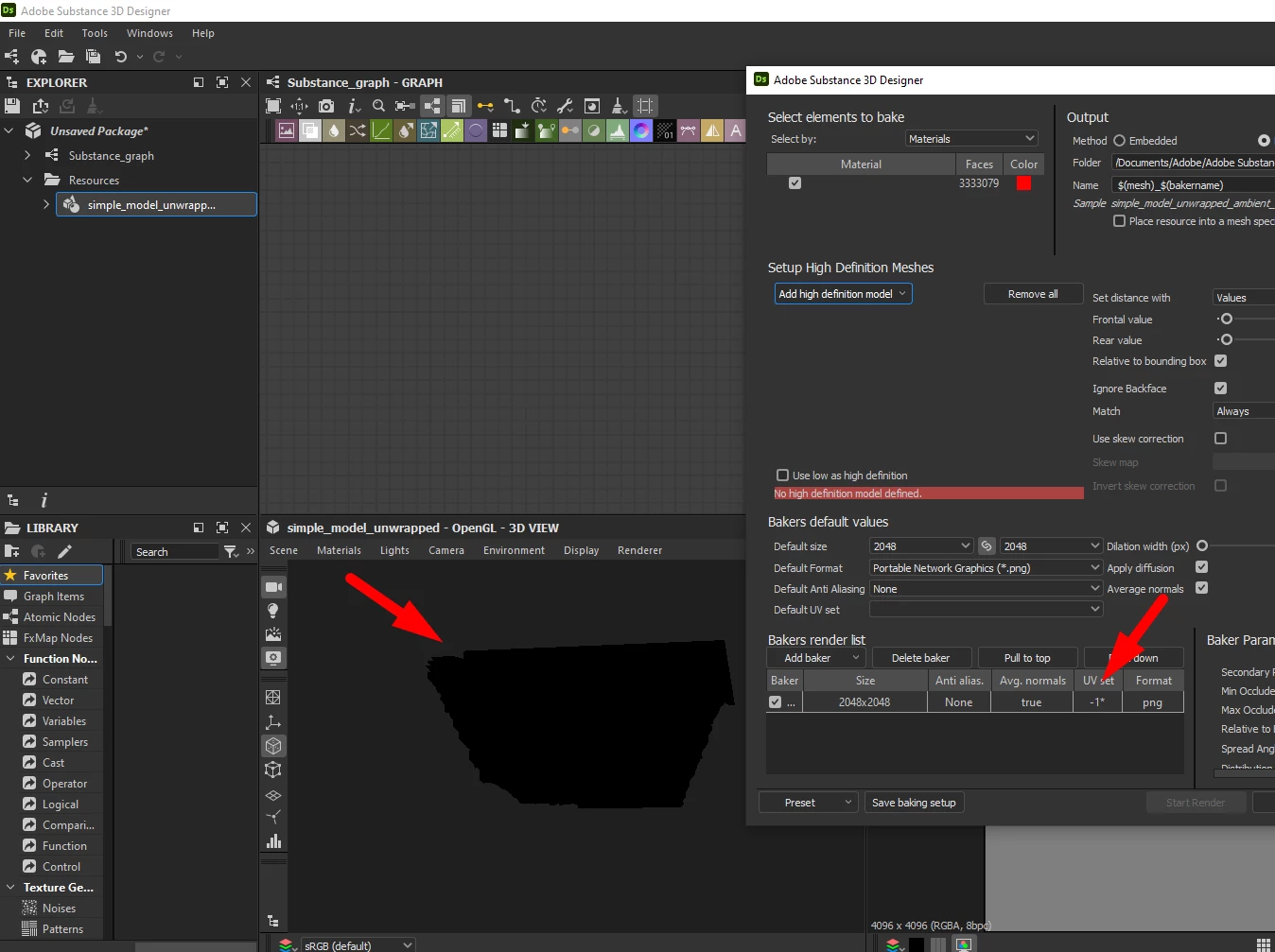Open the Add baker dropdown
The height and width of the screenshot is (952, 1275).
pos(817,658)
